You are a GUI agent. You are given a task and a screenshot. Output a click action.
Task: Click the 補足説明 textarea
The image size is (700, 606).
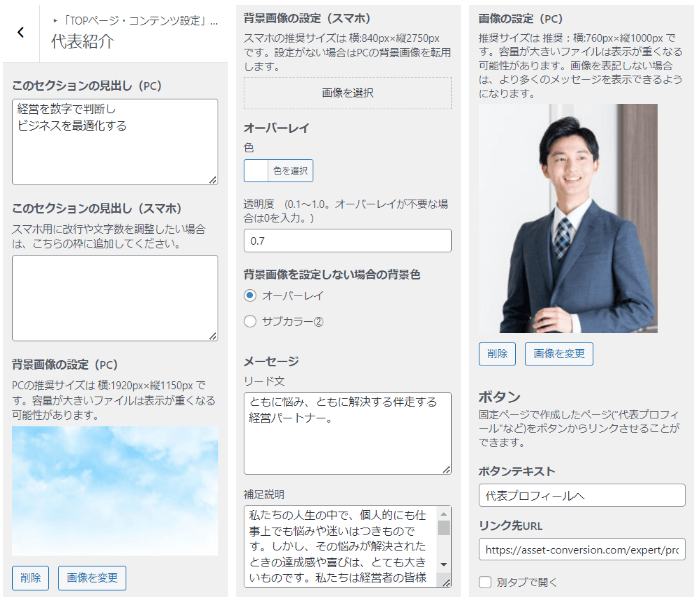pos(342,547)
